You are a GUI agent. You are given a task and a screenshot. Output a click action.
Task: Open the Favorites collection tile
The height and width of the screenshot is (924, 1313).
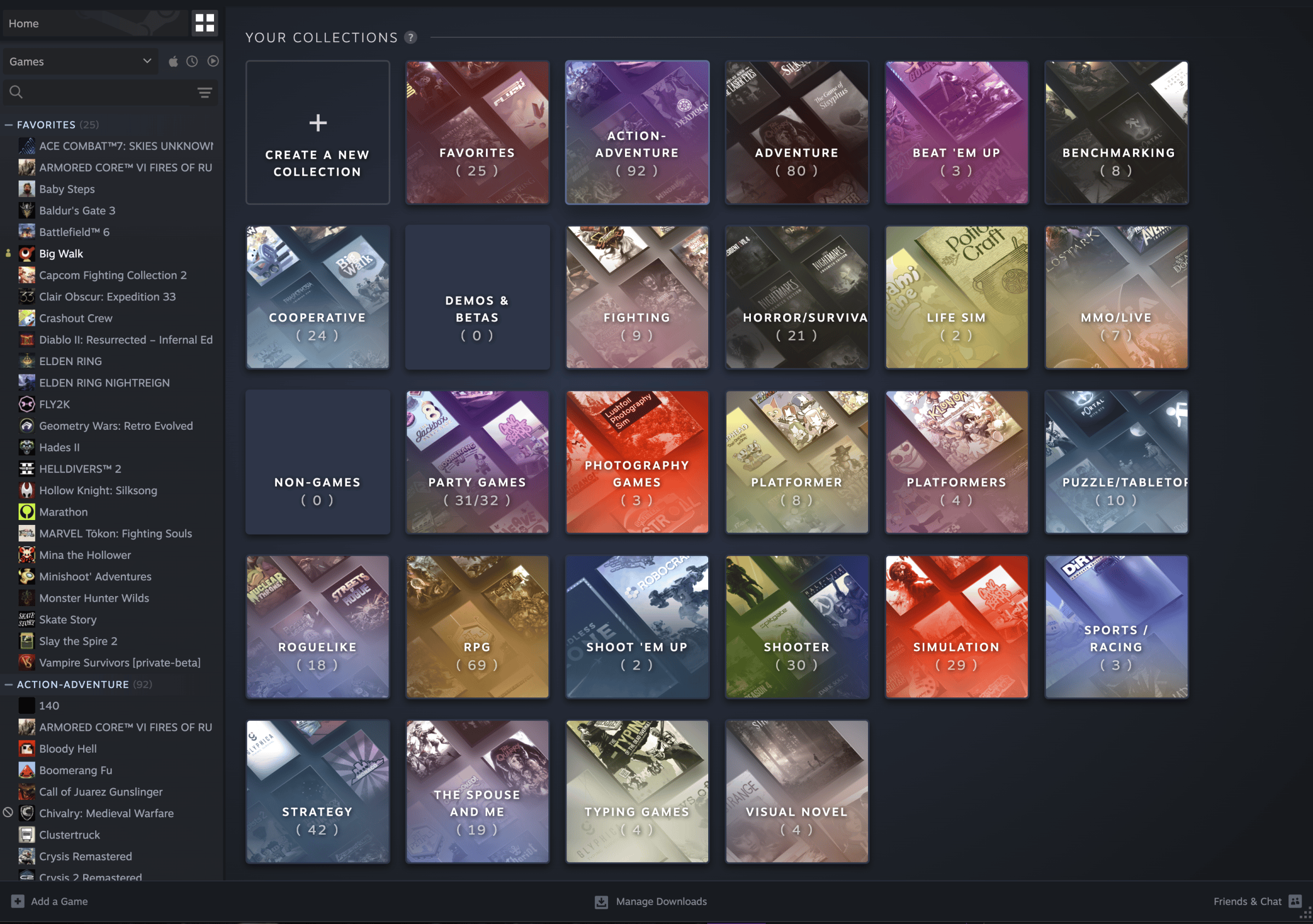[x=477, y=132]
